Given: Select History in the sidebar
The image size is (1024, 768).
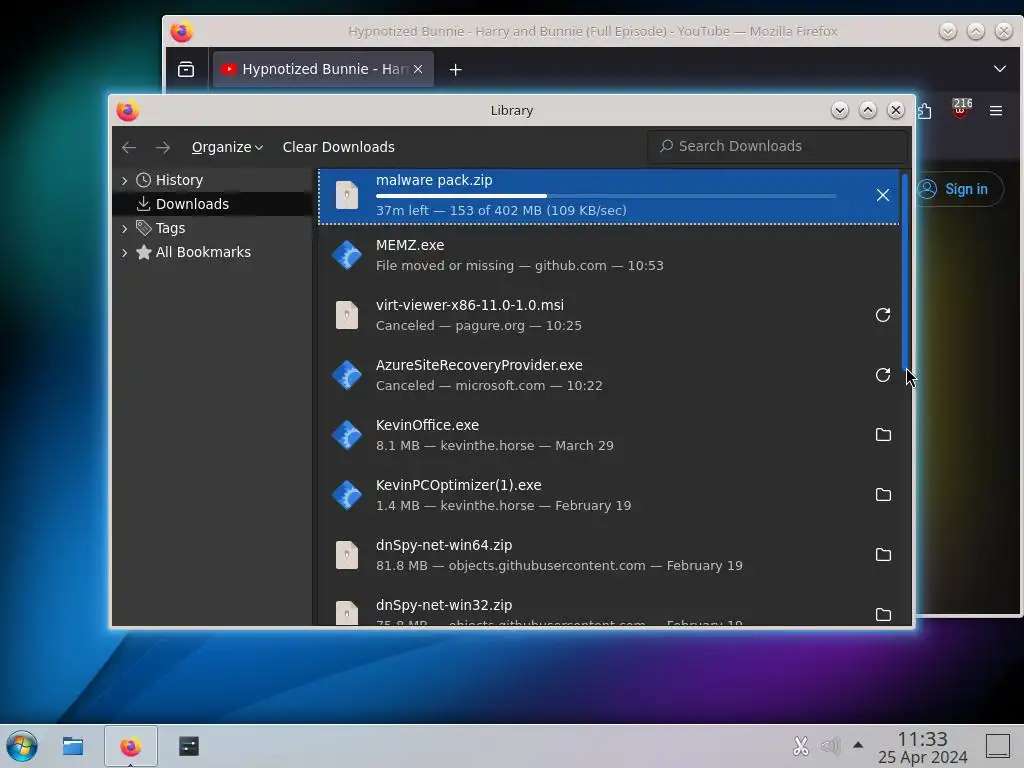Looking at the screenshot, I should click(212, 180).
